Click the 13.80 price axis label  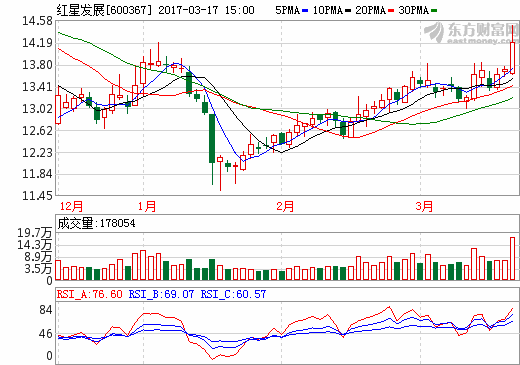[37, 65]
